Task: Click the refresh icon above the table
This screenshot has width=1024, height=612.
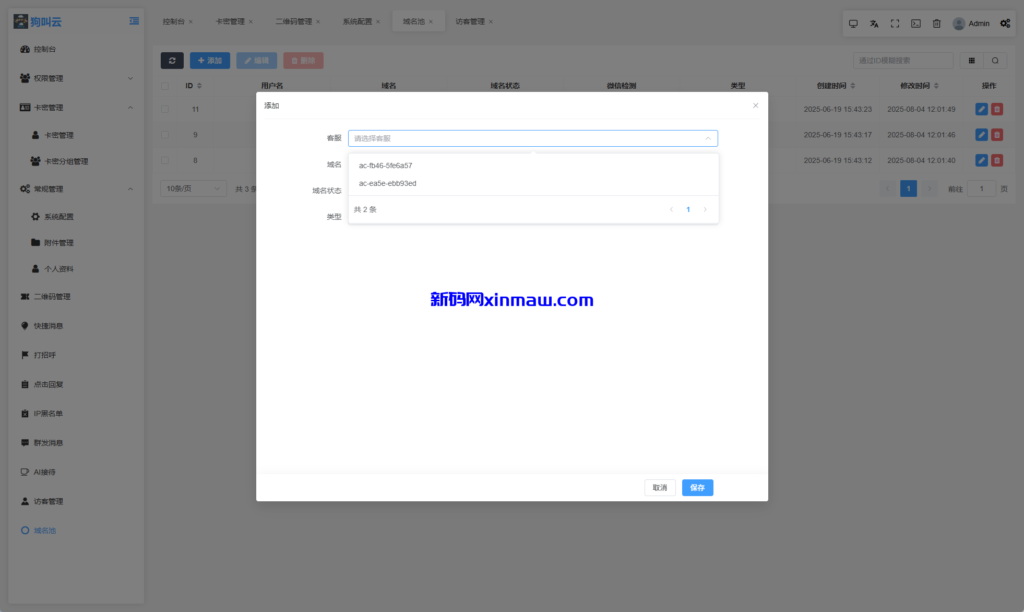Action: tap(171, 60)
